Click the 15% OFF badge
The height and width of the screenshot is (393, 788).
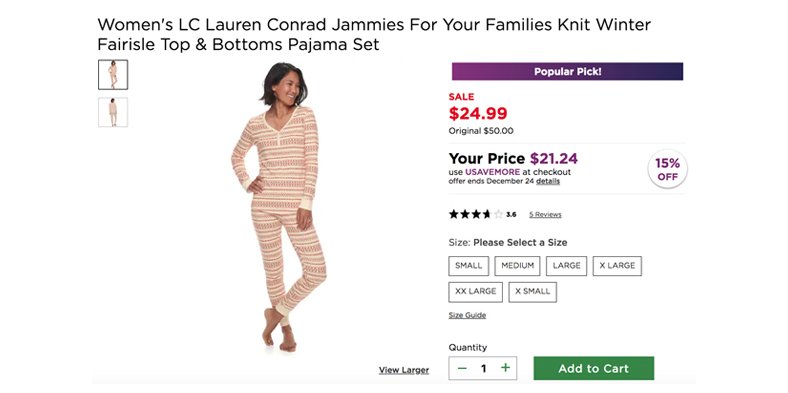[x=667, y=169]
